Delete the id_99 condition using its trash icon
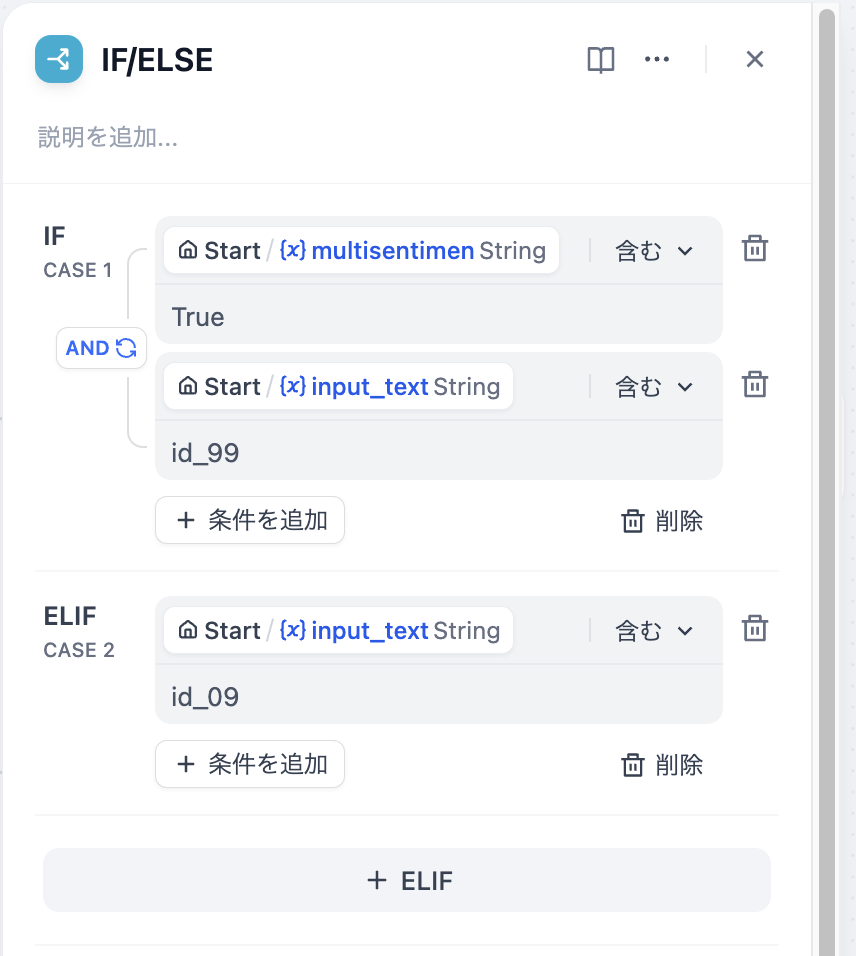 click(x=755, y=385)
